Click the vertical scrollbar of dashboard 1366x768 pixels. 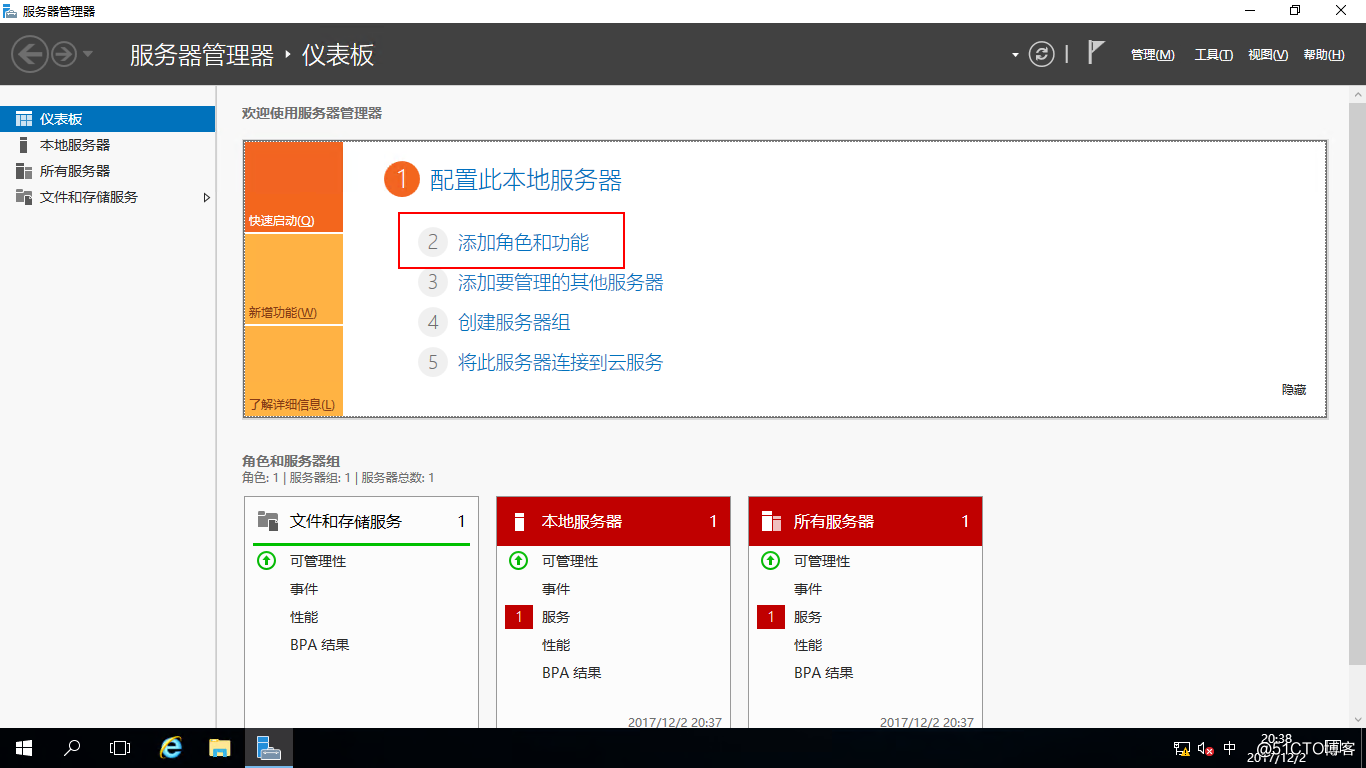1357,382
